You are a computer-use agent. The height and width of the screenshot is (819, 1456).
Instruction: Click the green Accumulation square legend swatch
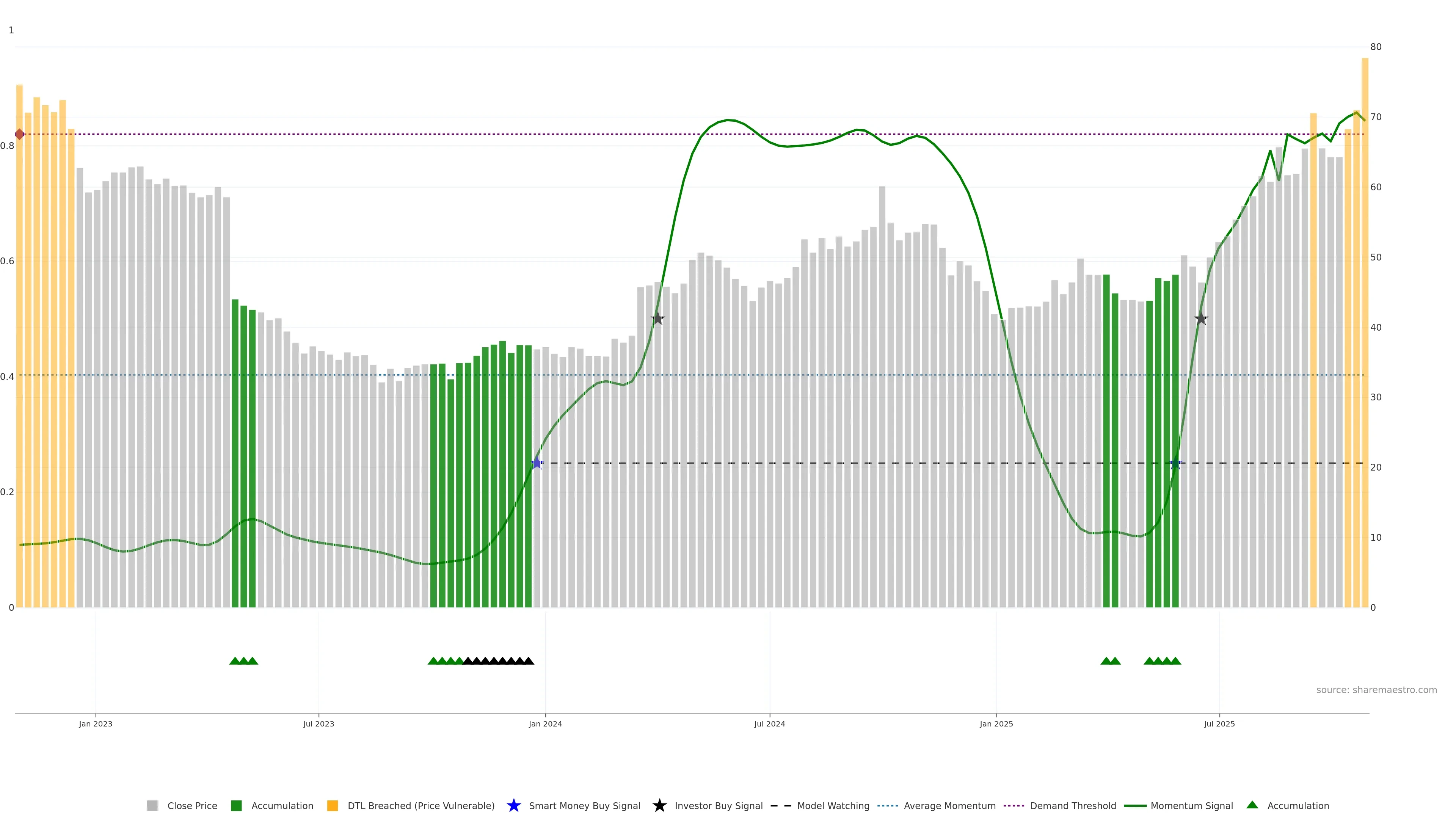pos(236,805)
